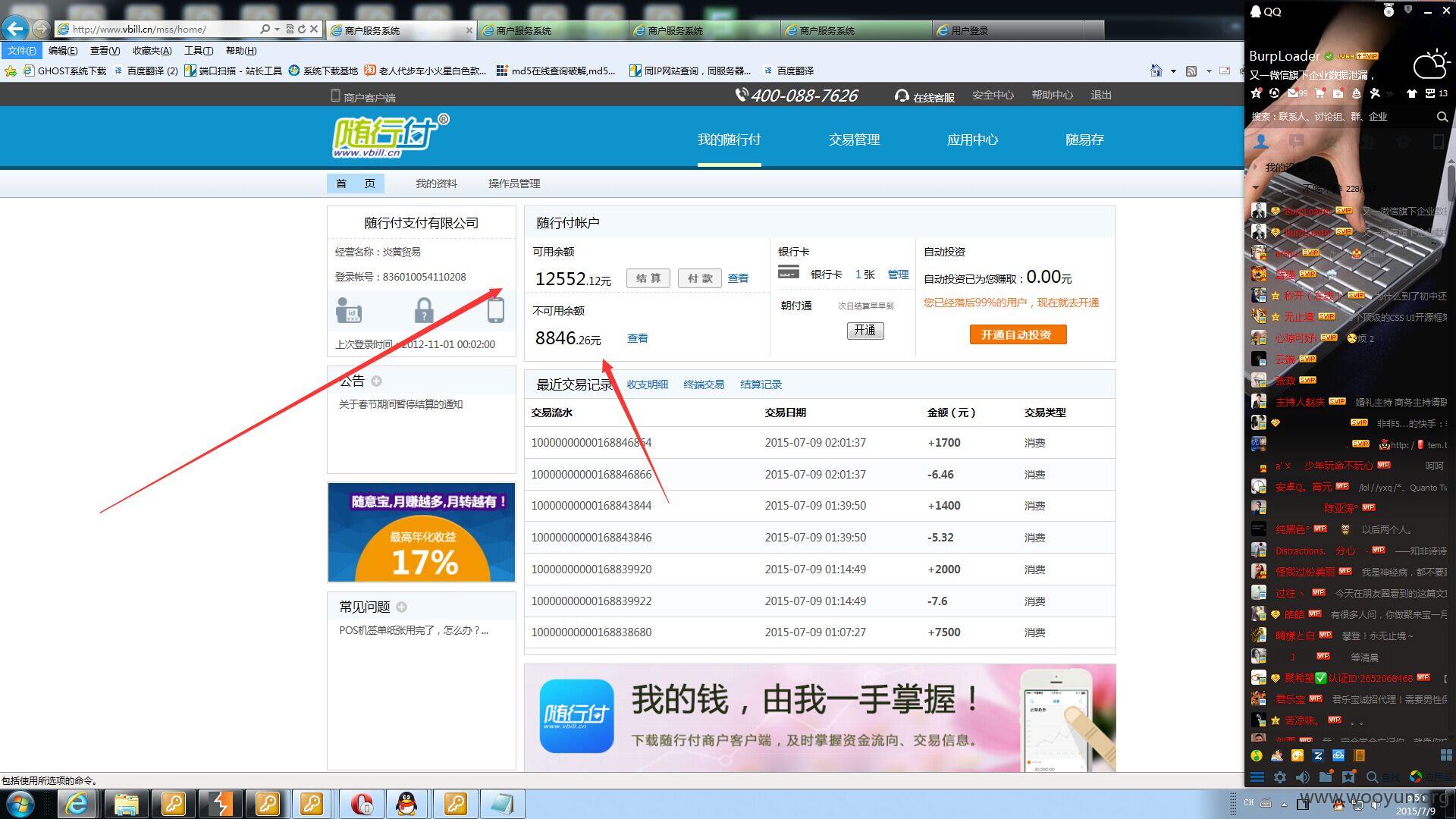Click the 随意宝 17% promo banner
The height and width of the screenshot is (819, 1456).
point(422,532)
